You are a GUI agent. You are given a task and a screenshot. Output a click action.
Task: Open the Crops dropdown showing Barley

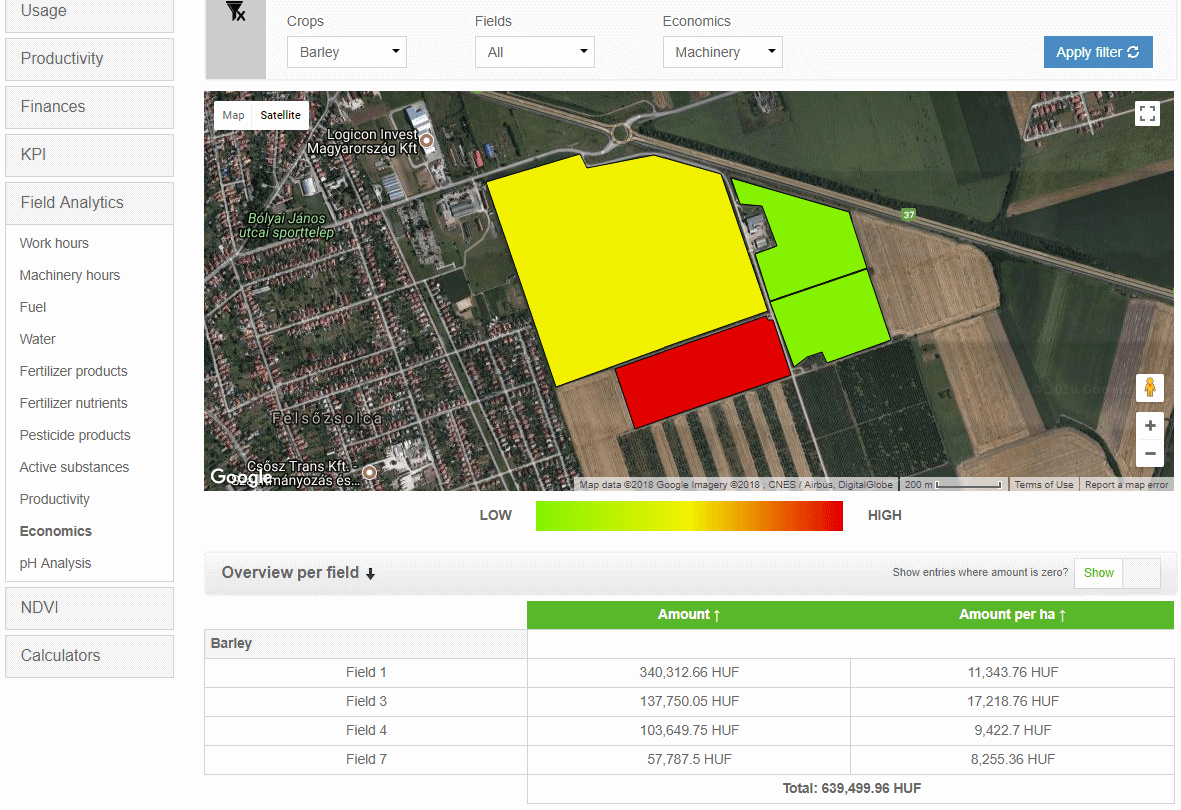tap(346, 52)
